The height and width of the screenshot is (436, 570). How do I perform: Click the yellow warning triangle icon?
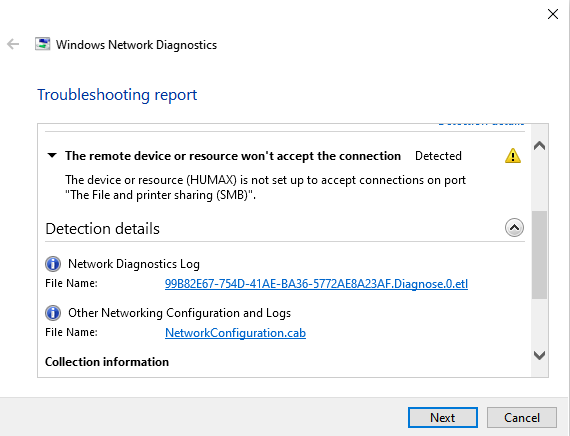pos(513,156)
